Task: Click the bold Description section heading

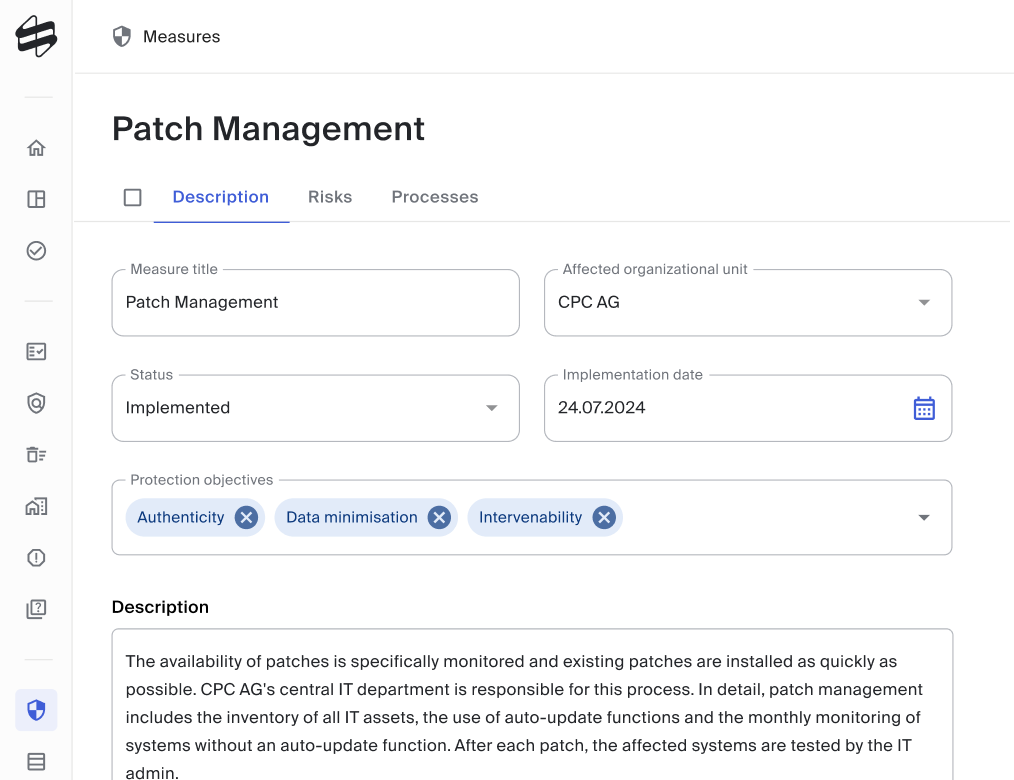Action: (160, 607)
